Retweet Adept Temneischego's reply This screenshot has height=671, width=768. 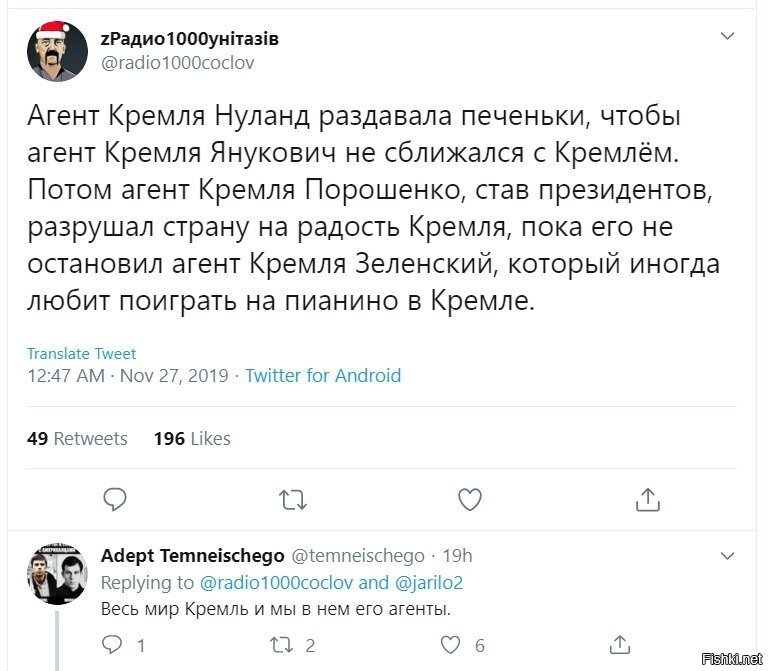[282, 645]
